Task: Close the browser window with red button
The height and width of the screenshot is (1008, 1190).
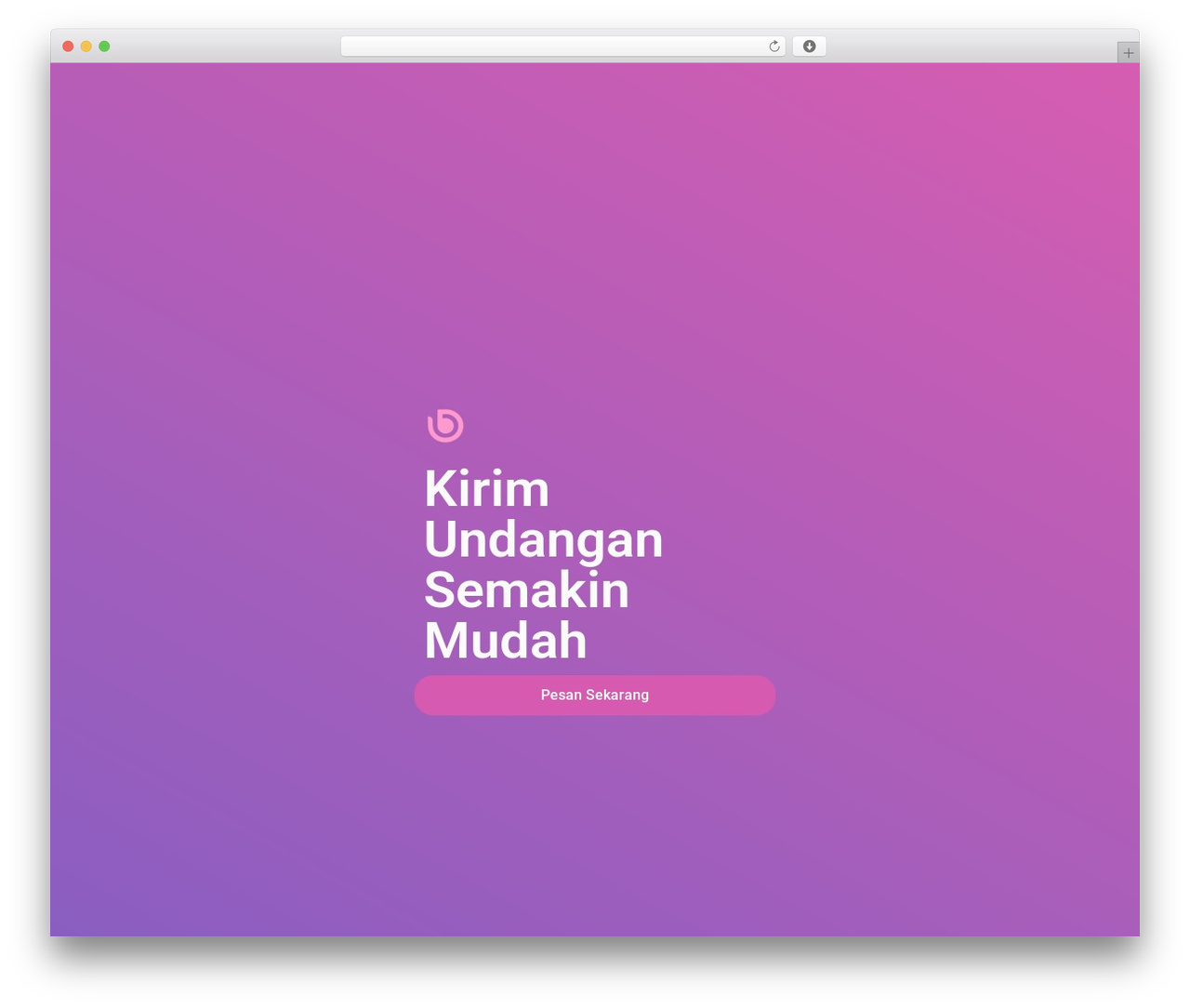Action: (x=68, y=46)
